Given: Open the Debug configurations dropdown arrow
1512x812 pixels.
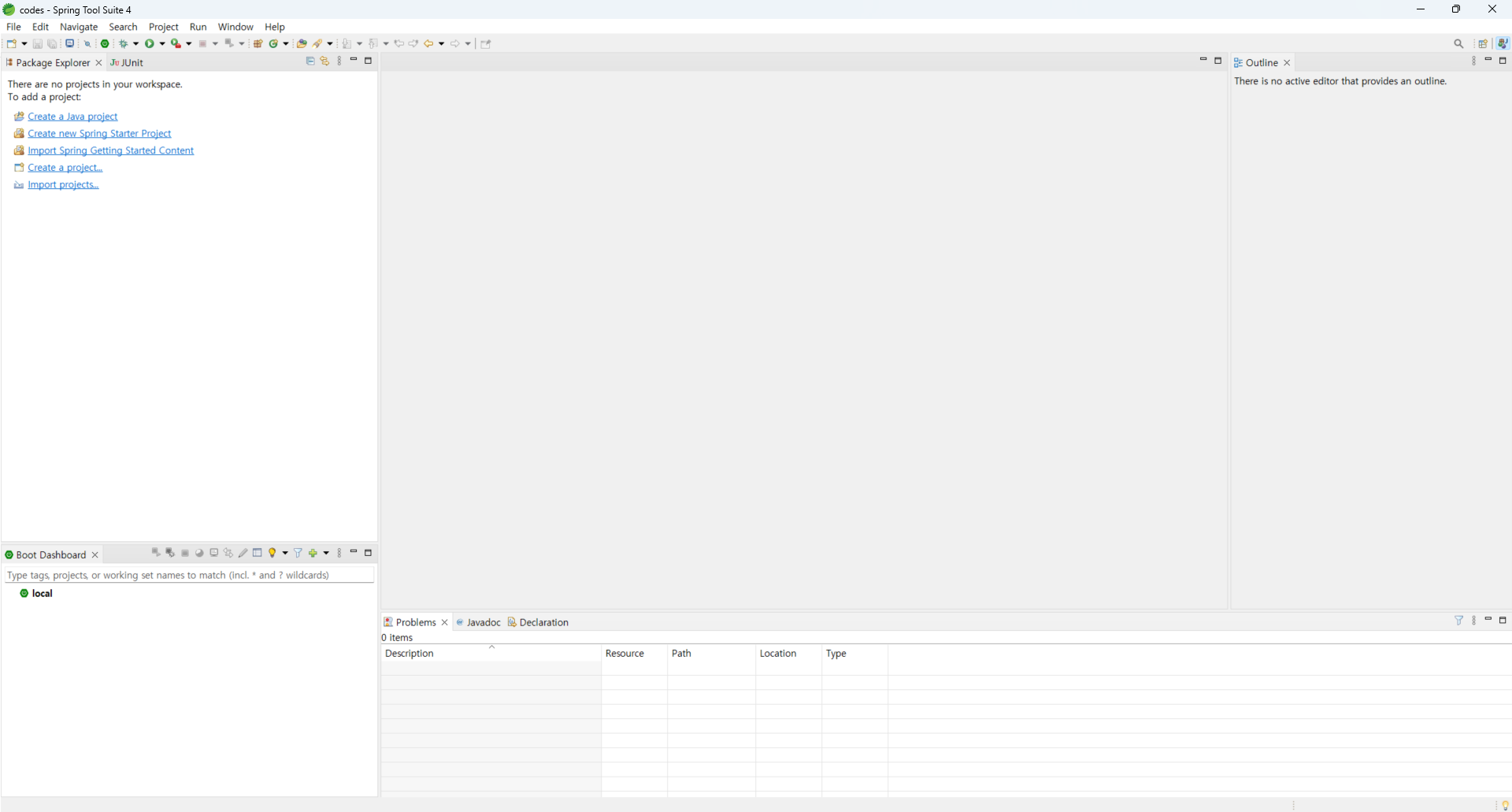Looking at the screenshot, I should tap(136, 44).
